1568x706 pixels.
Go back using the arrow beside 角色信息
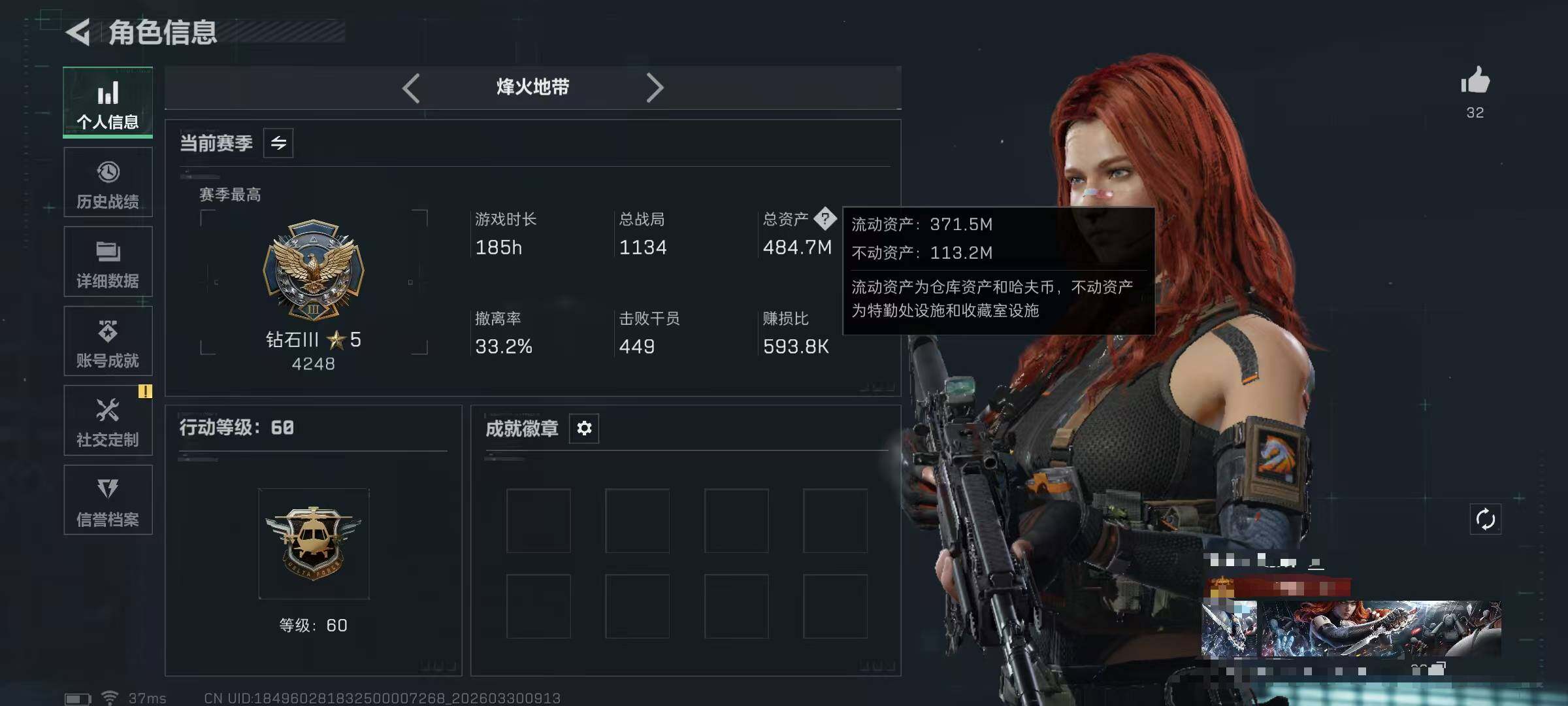click(78, 32)
